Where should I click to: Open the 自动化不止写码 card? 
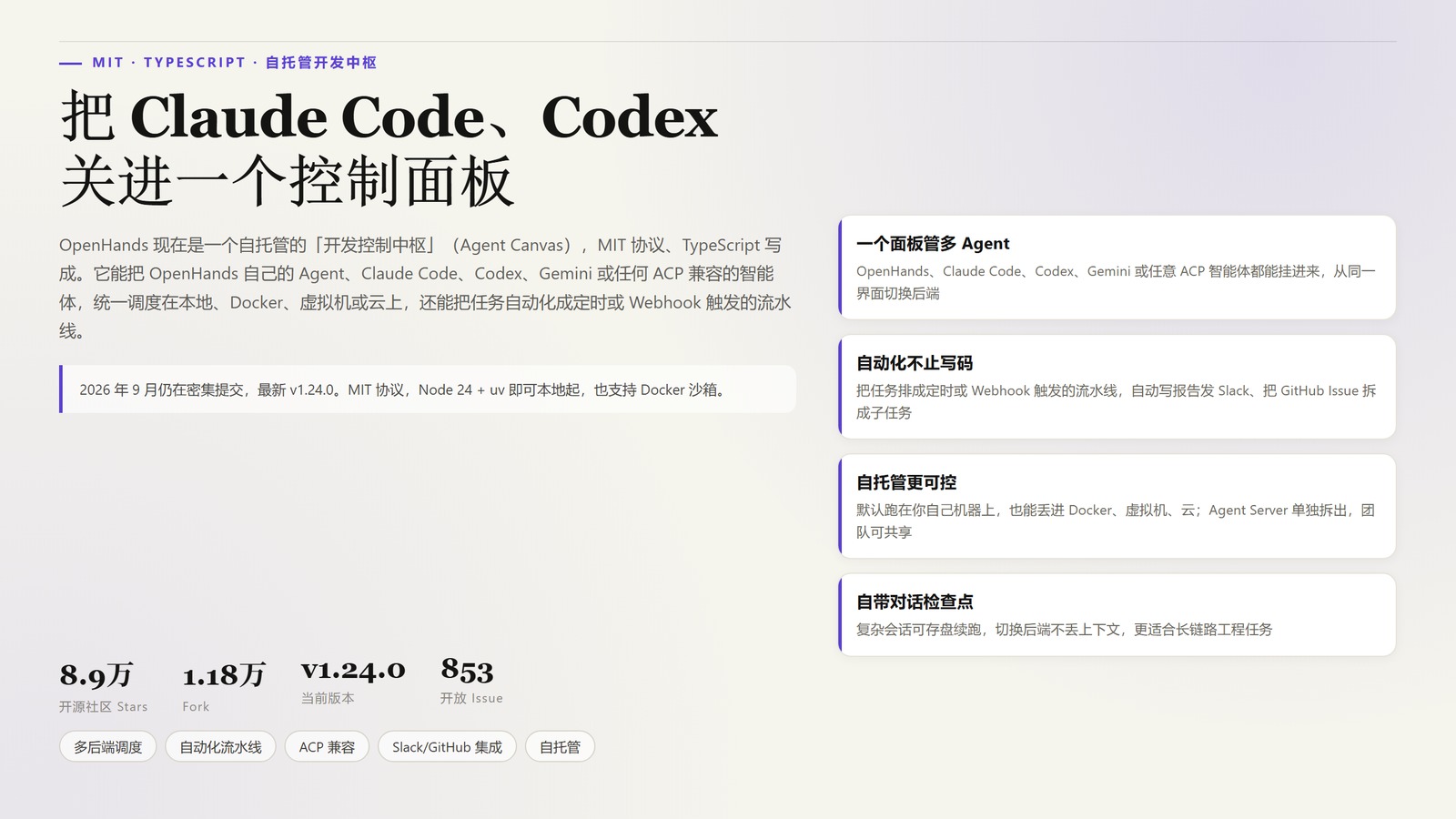point(1117,387)
